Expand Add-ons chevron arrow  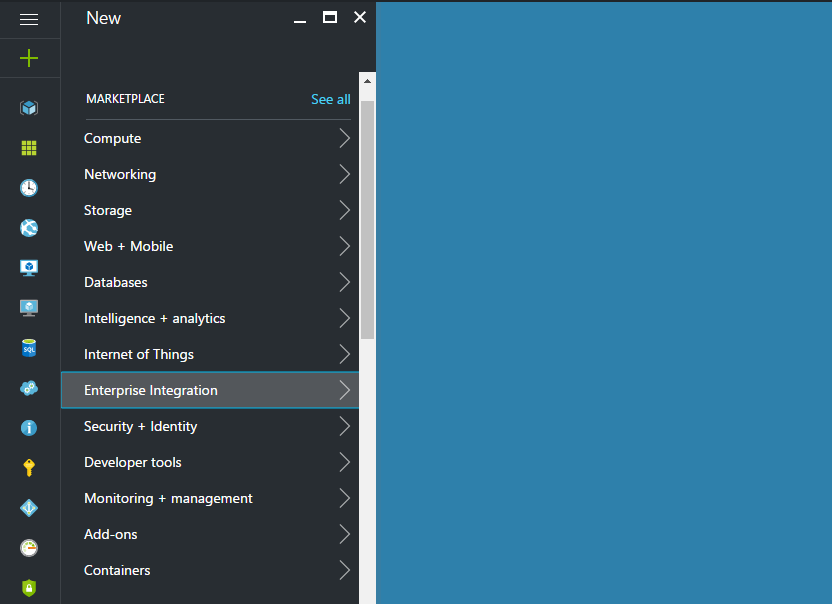point(345,534)
